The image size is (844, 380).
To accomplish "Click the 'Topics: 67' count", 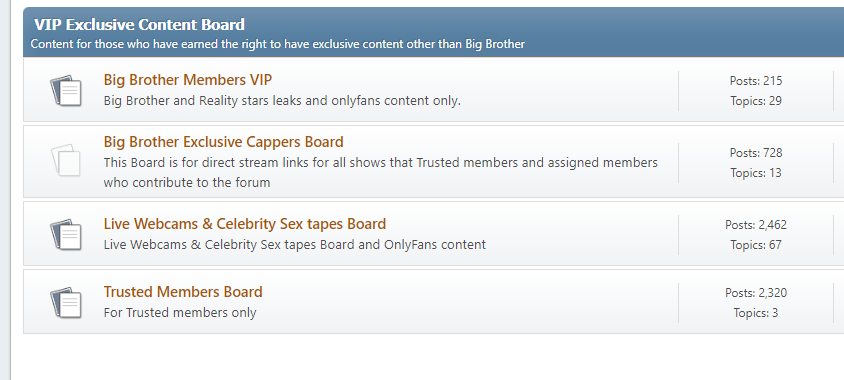I will click(x=756, y=245).
